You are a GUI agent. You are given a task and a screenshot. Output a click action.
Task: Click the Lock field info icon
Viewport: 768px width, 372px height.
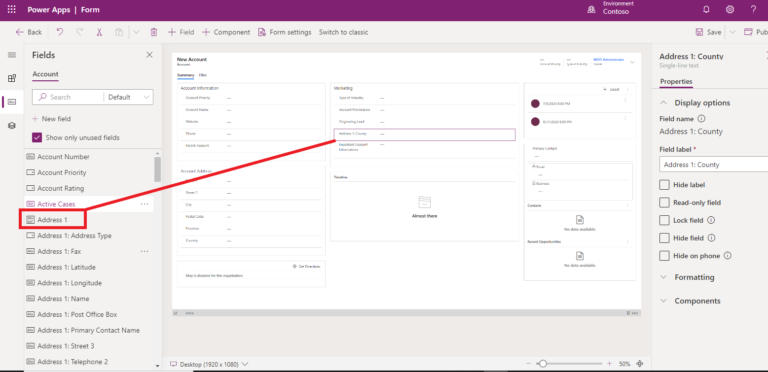711,220
